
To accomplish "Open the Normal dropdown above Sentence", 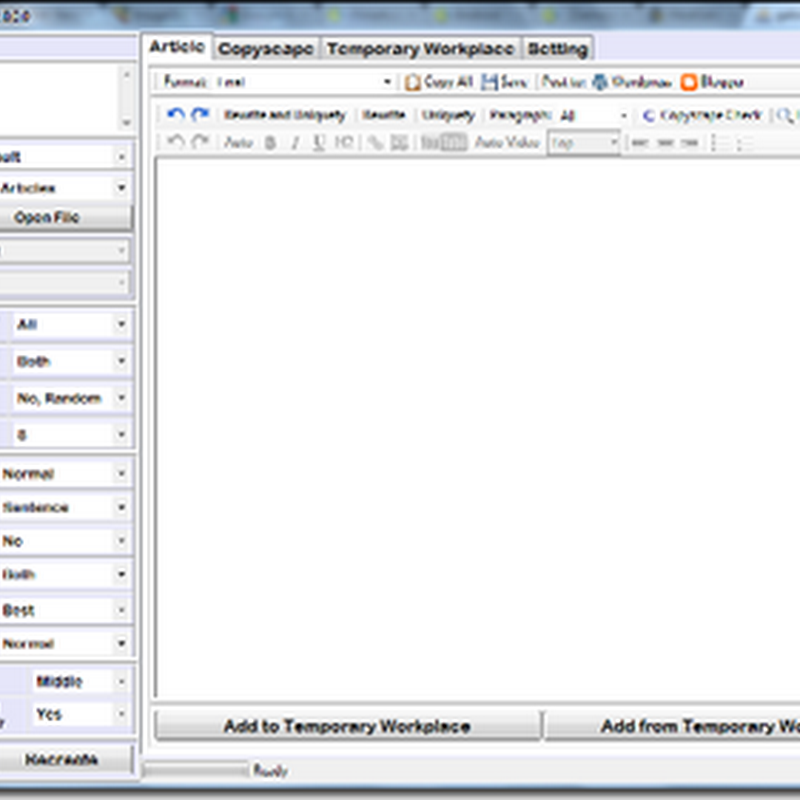I will (x=65, y=474).
